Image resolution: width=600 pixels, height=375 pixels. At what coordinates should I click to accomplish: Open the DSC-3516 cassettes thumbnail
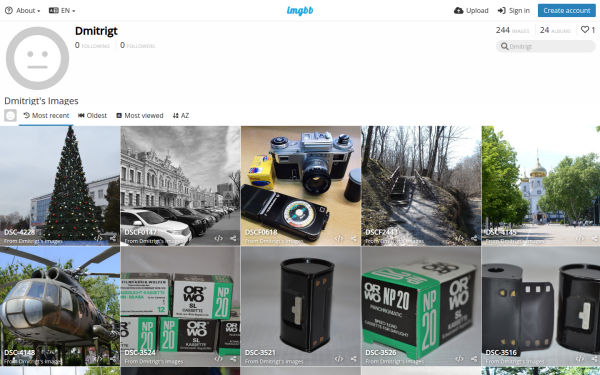tap(541, 306)
